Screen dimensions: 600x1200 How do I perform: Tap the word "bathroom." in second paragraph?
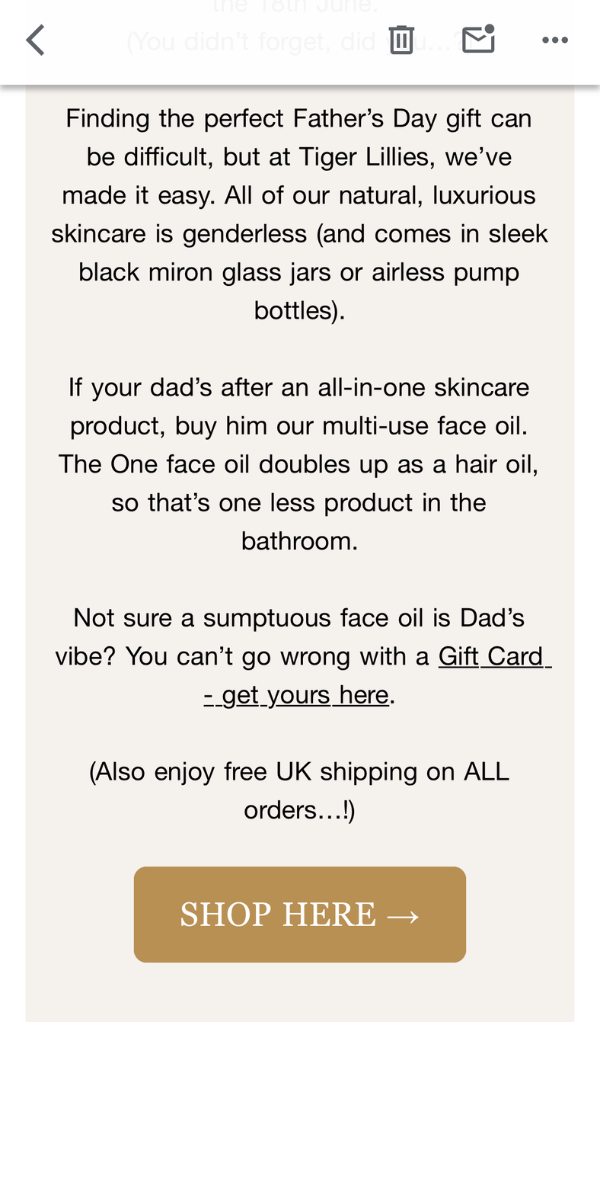(299, 542)
